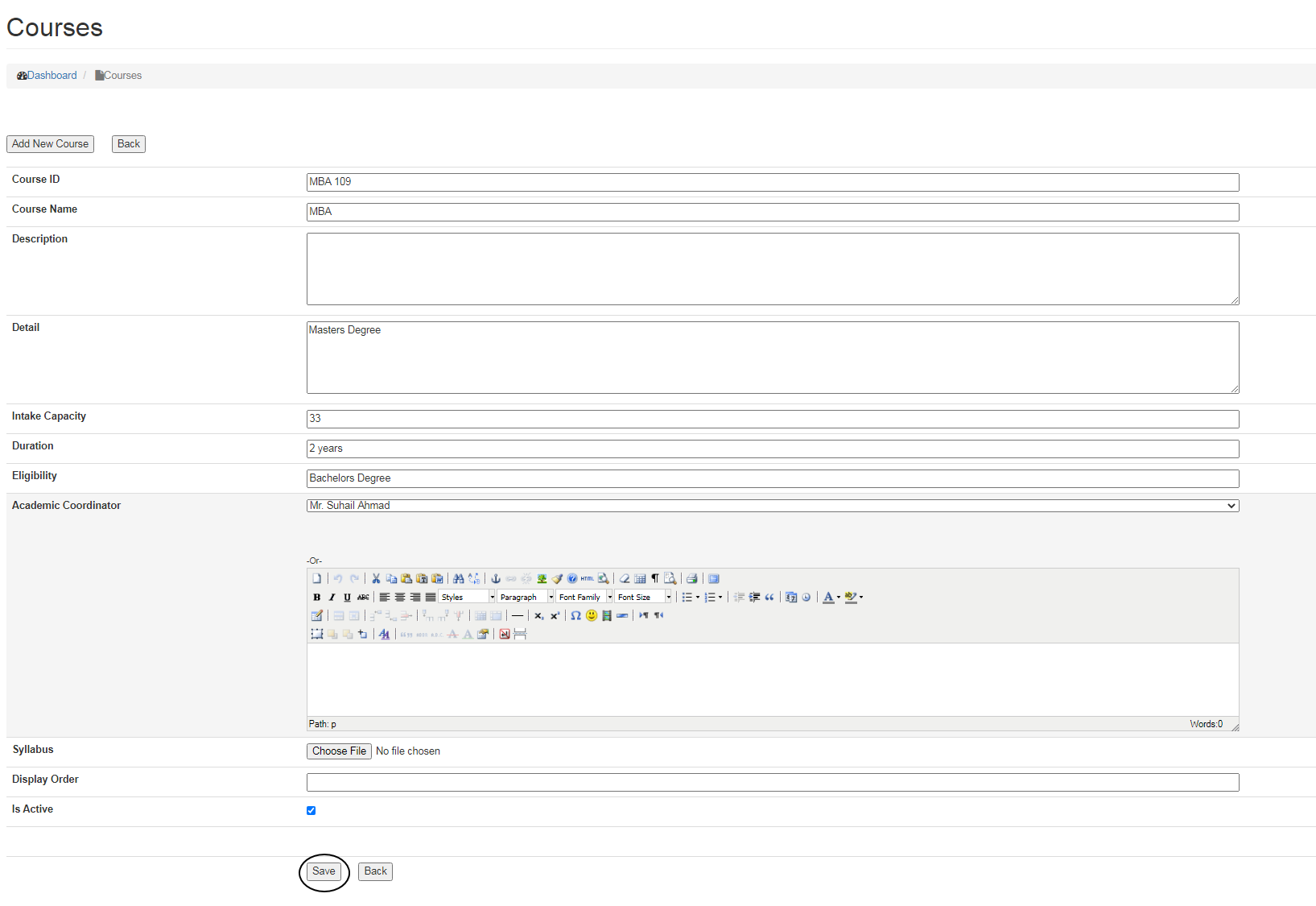Image resolution: width=1316 pixels, height=906 pixels.
Task: Click the Add New Course button
Action: coord(50,144)
